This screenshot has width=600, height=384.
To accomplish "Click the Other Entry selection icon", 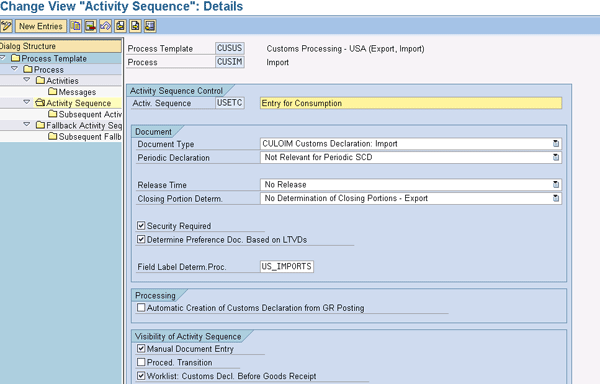I will point(150,26).
